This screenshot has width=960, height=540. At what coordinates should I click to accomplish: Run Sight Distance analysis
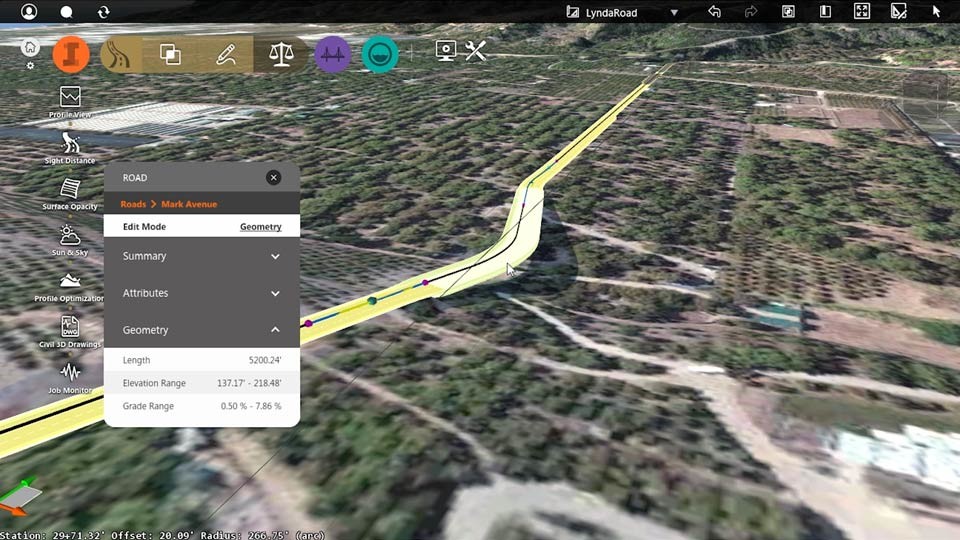point(70,148)
